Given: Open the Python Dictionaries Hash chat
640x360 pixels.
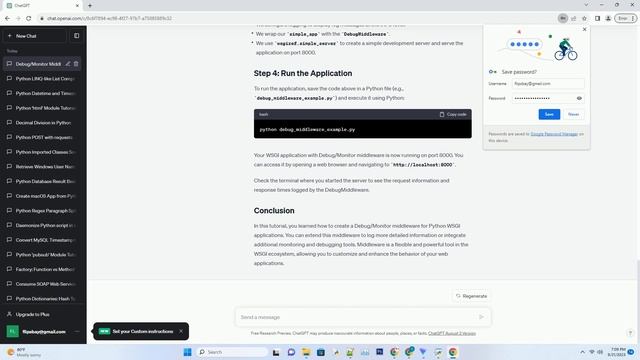Looking at the screenshot, I should pos(42,299).
